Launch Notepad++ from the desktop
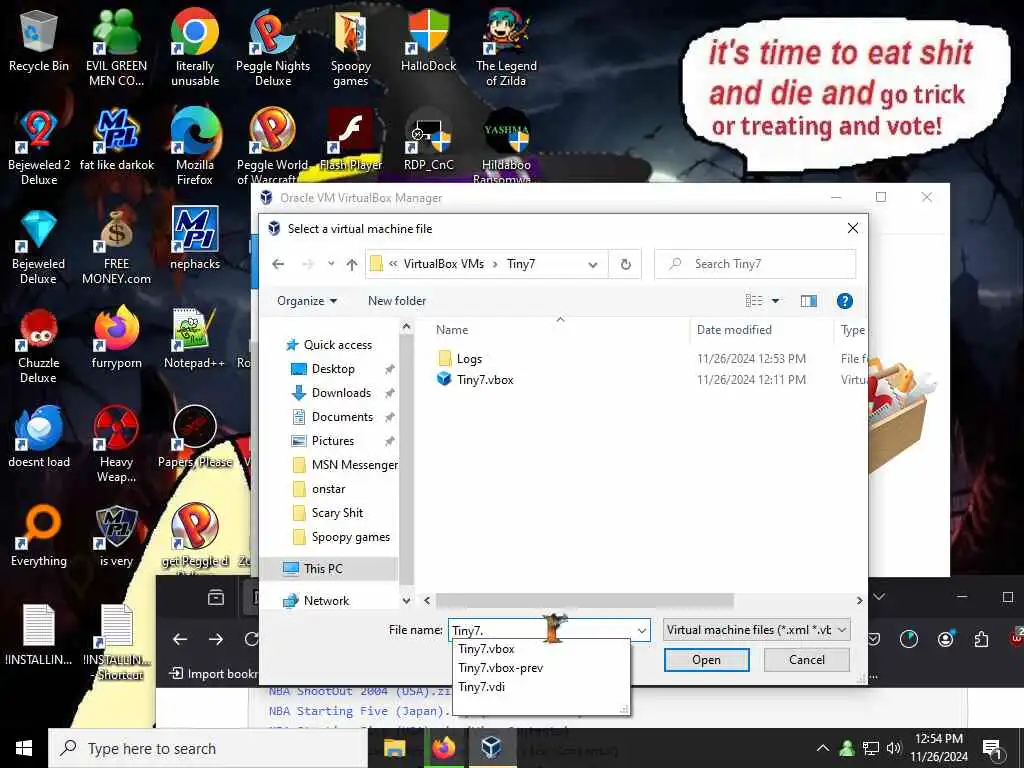Screen dimensions: 1024x768 (195, 338)
